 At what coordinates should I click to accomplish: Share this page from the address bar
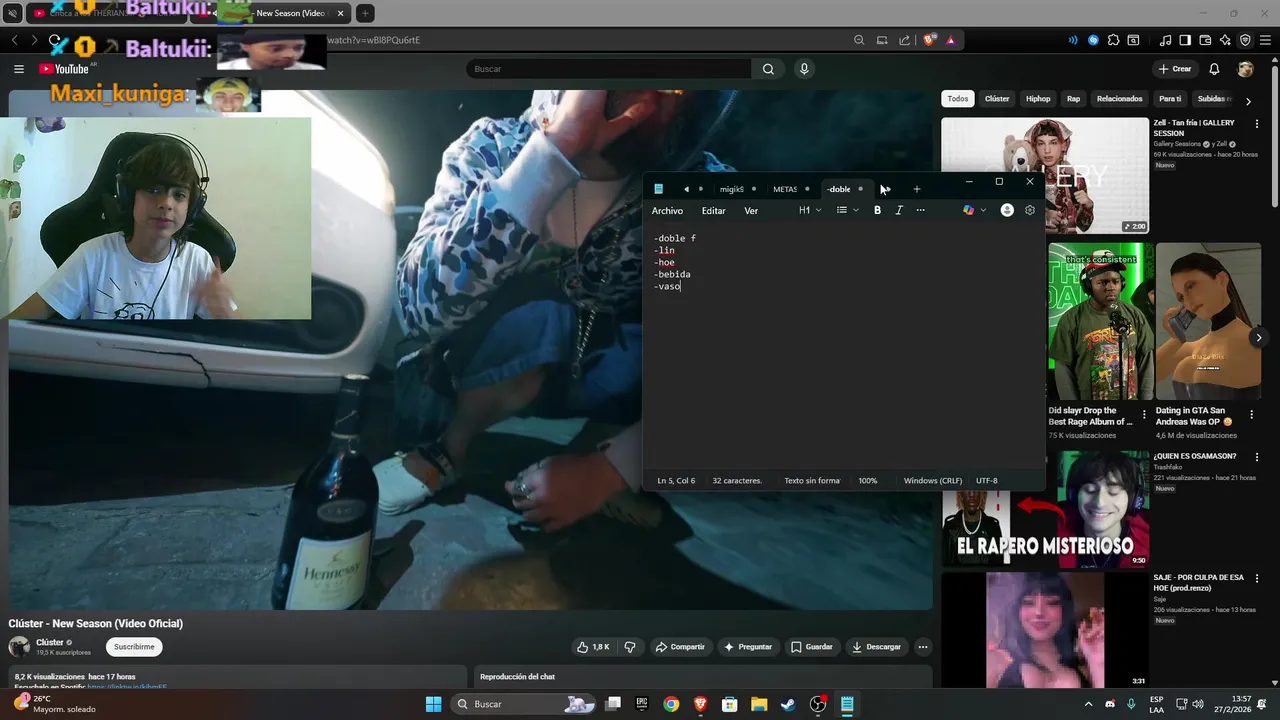pos(905,40)
